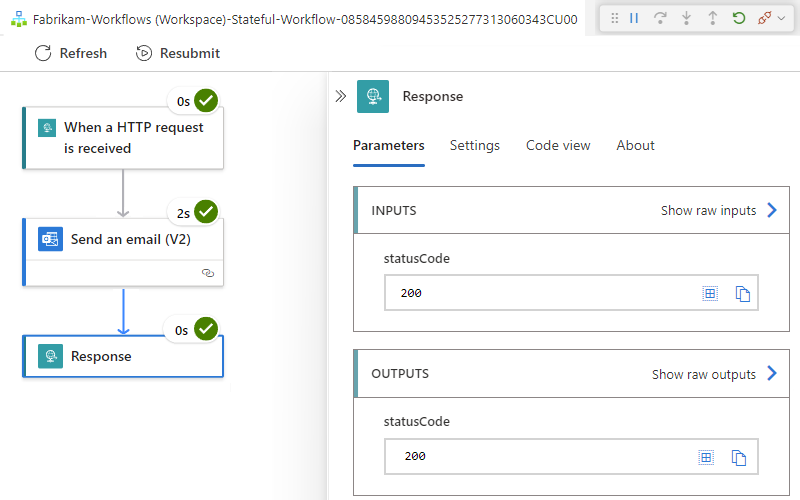Show raw outputs for Response
This screenshot has width=800, height=500.
click(x=714, y=374)
